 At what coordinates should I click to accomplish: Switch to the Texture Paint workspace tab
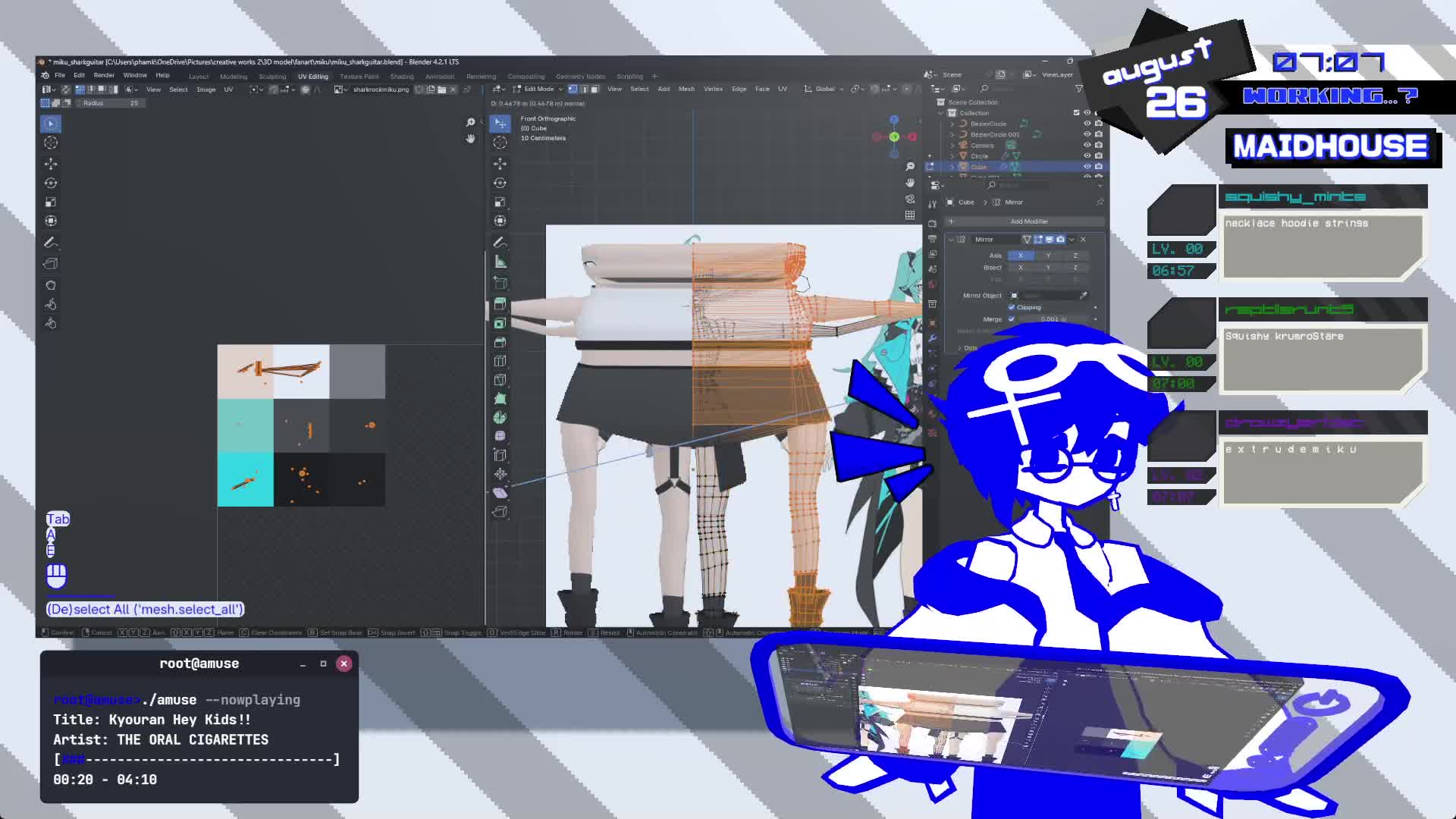pyautogui.click(x=359, y=77)
